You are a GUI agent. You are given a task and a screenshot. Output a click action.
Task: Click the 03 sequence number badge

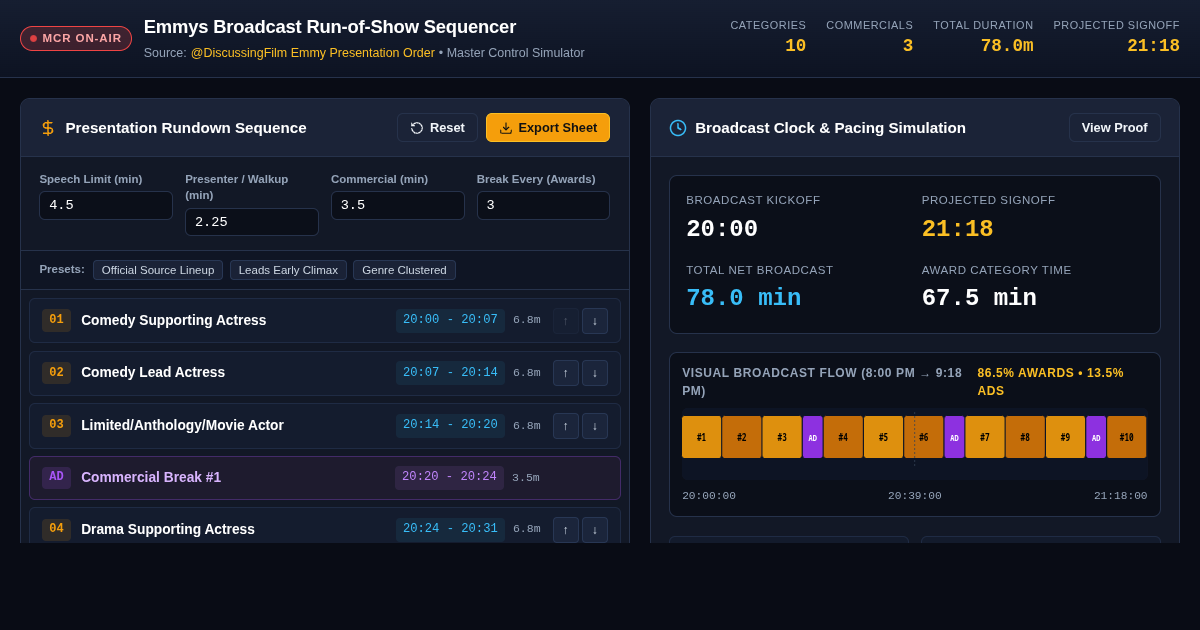pyautogui.click(x=56, y=425)
